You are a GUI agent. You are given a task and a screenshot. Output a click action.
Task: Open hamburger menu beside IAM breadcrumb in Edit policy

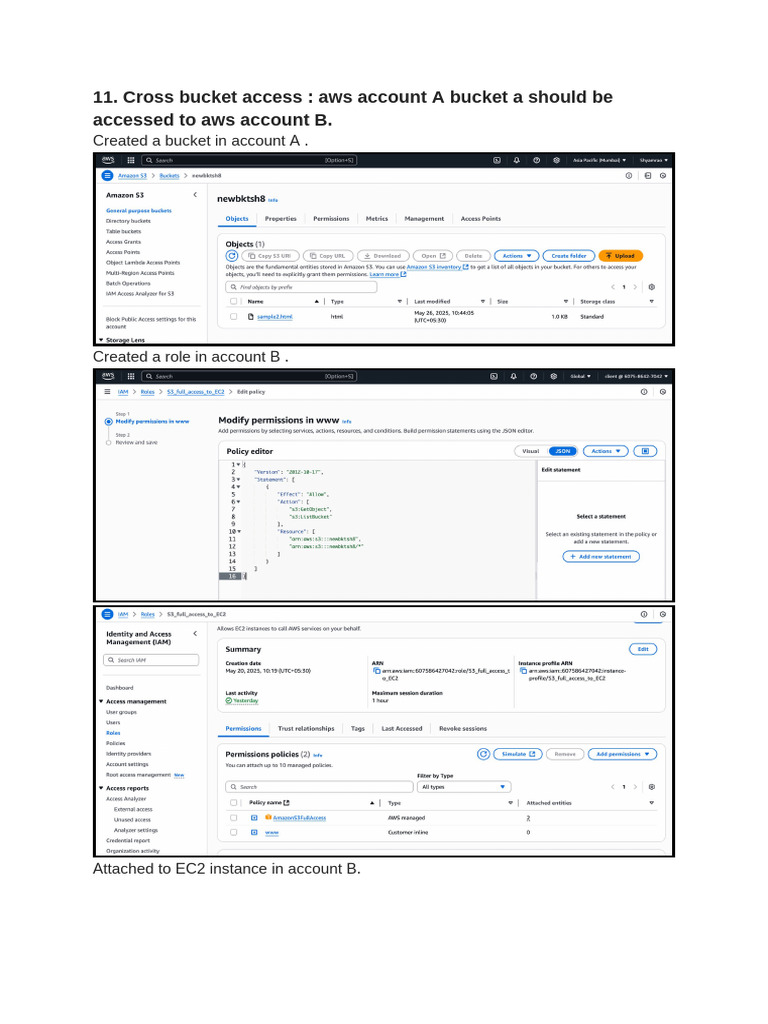107,392
